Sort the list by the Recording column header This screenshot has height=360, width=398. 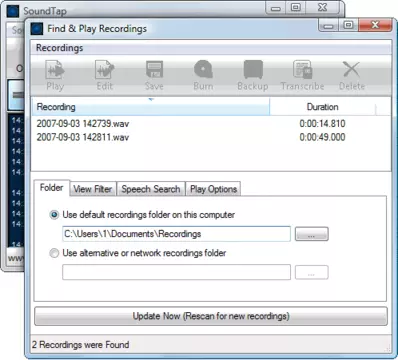(150, 107)
